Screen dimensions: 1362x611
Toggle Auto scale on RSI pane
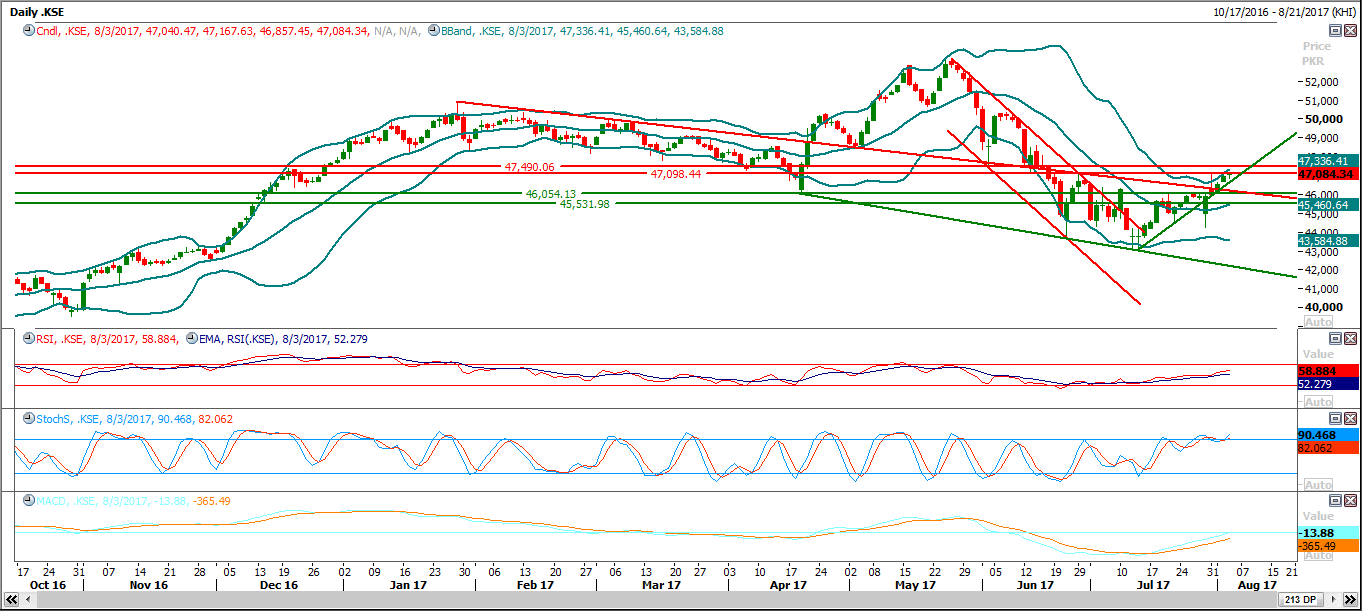point(1318,403)
